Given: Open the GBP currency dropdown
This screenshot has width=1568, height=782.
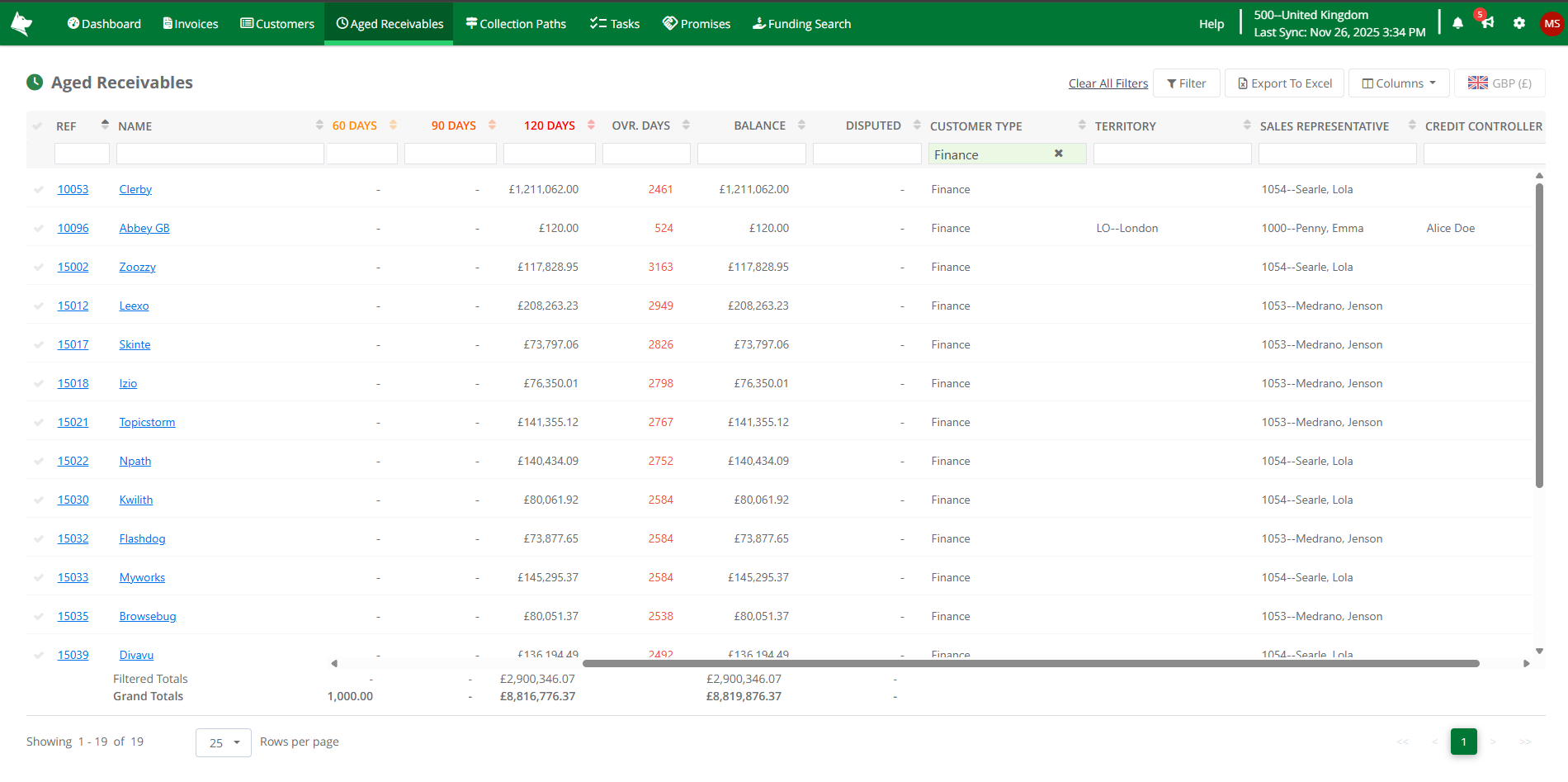Looking at the screenshot, I should [x=1500, y=83].
